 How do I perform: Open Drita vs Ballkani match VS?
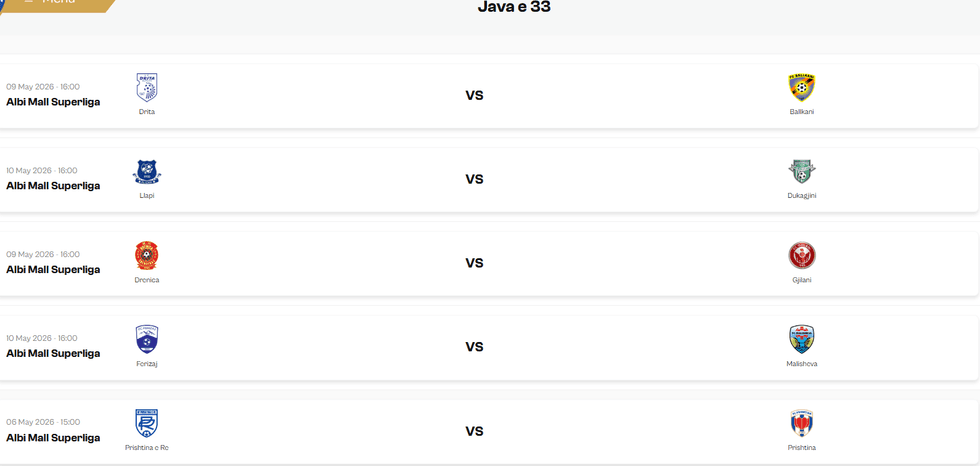[474, 96]
